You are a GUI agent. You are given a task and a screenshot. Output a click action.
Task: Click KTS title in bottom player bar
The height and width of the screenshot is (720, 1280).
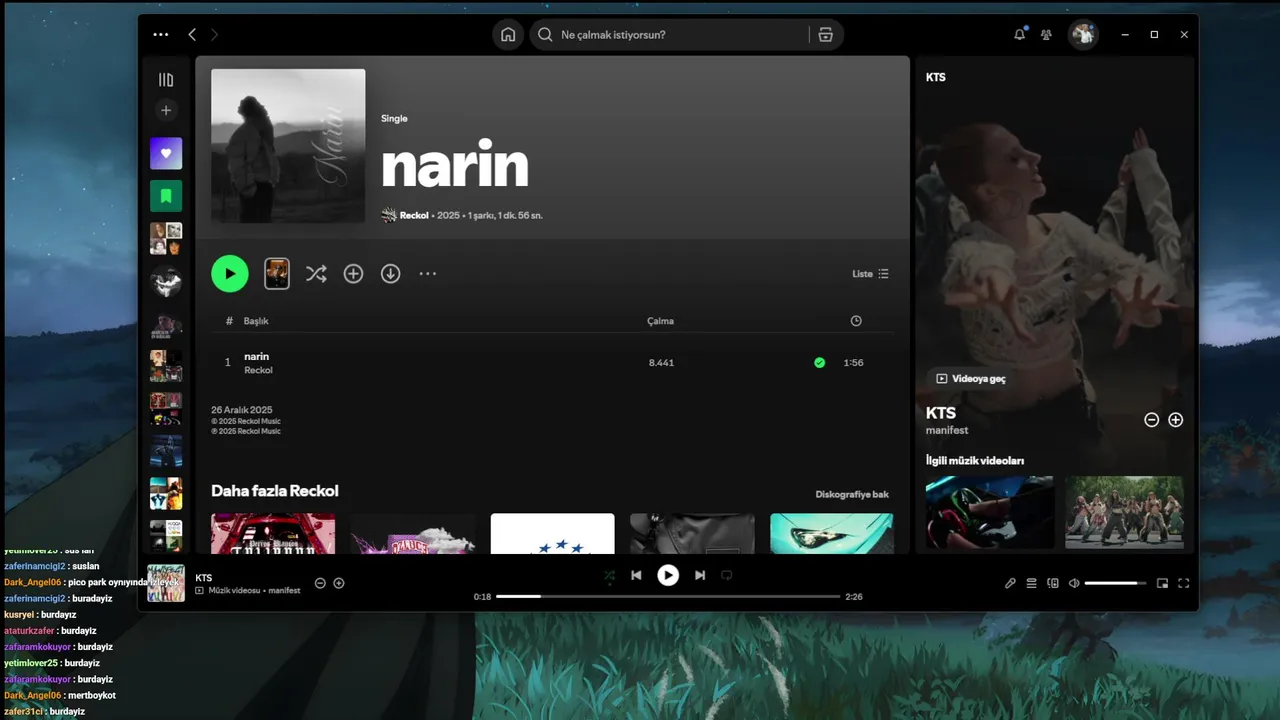pos(204,578)
